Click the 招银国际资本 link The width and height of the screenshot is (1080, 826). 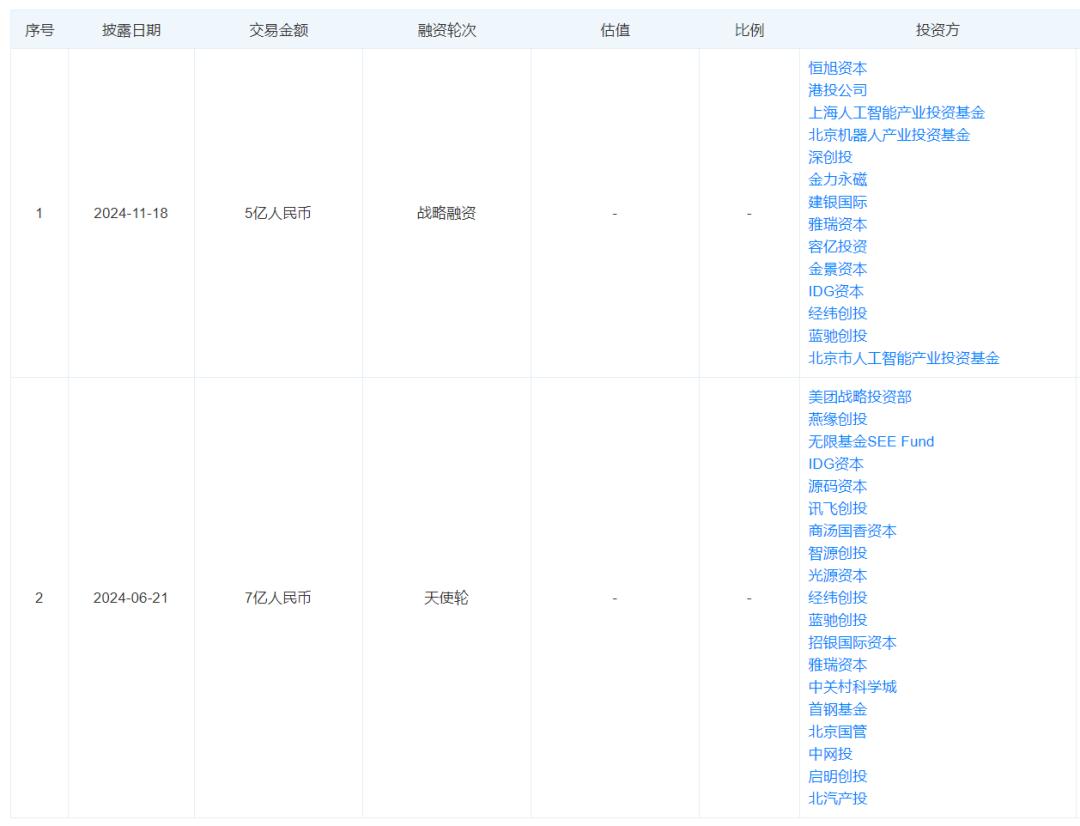[x=852, y=643]
